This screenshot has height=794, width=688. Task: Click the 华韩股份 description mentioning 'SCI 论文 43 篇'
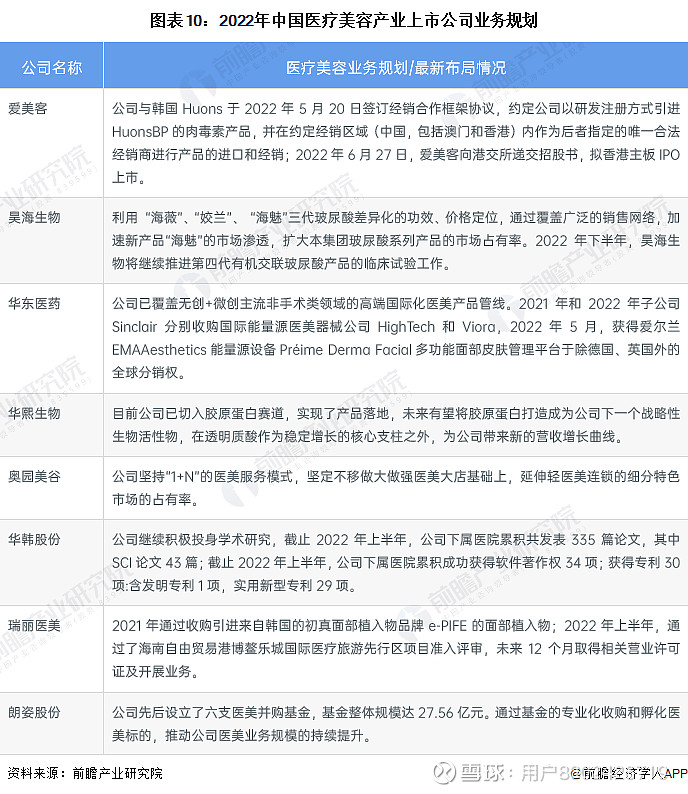396,562
